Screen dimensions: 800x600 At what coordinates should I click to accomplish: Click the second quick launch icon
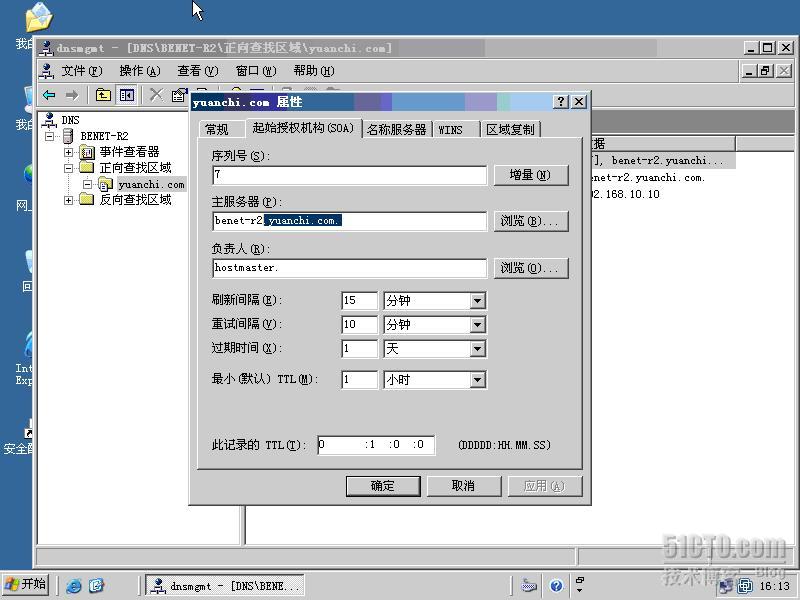[96, 585]
